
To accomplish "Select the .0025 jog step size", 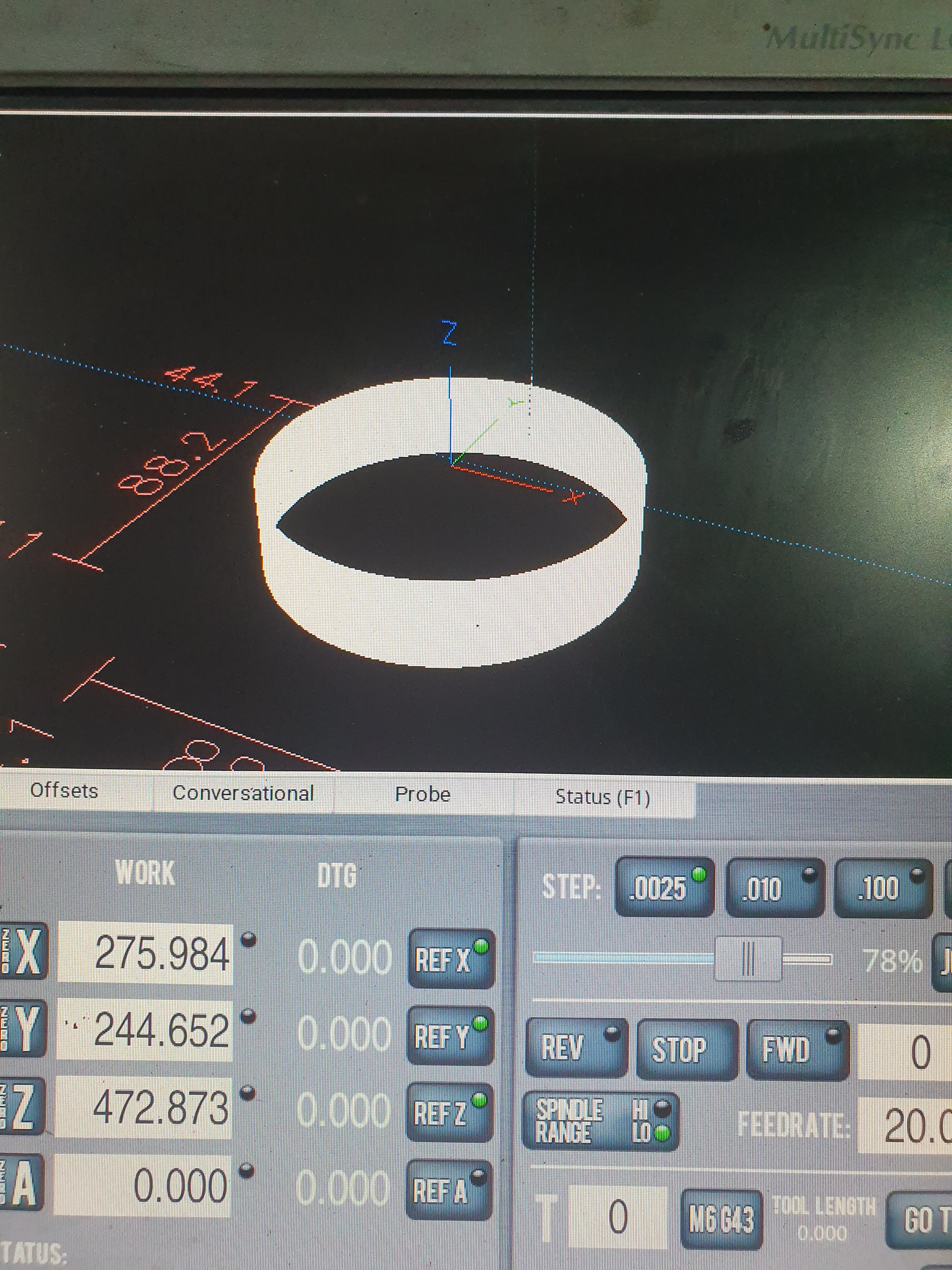I will tap(664, 888).
